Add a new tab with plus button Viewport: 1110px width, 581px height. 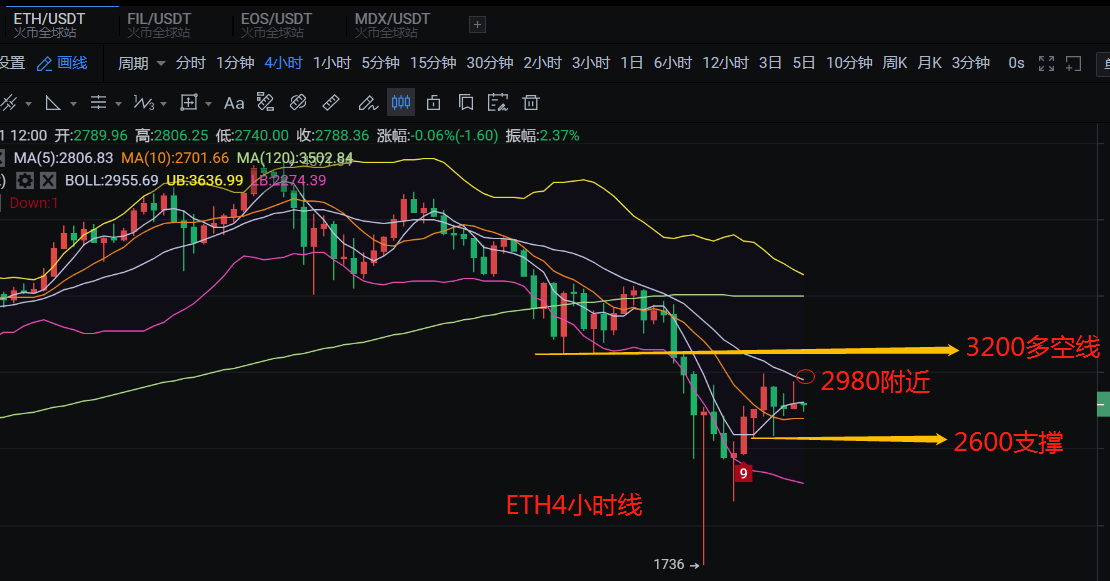(477, 25)
